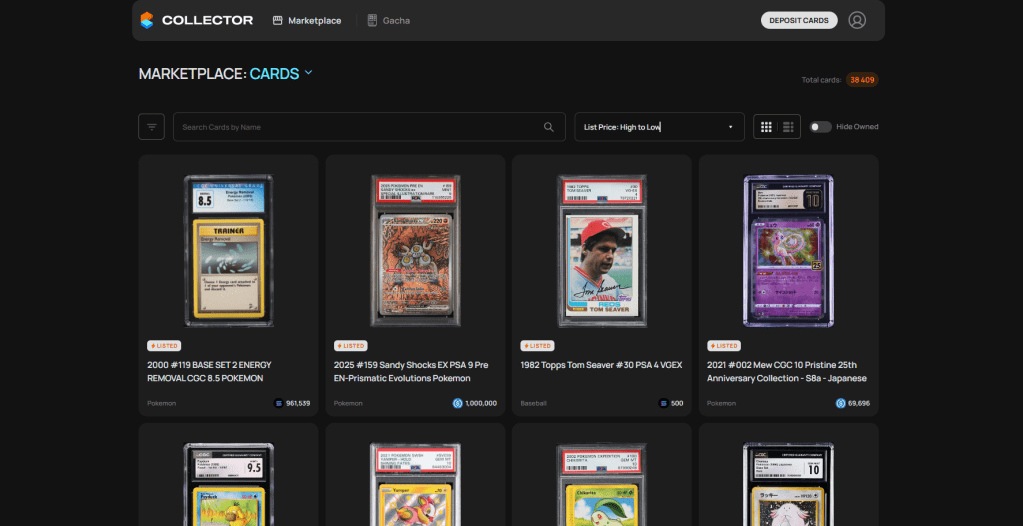This screenshot has height=526, width=1023.
Task: Open the 1982 Topps Tom Seaver listing title
Action: click(601, 365)
